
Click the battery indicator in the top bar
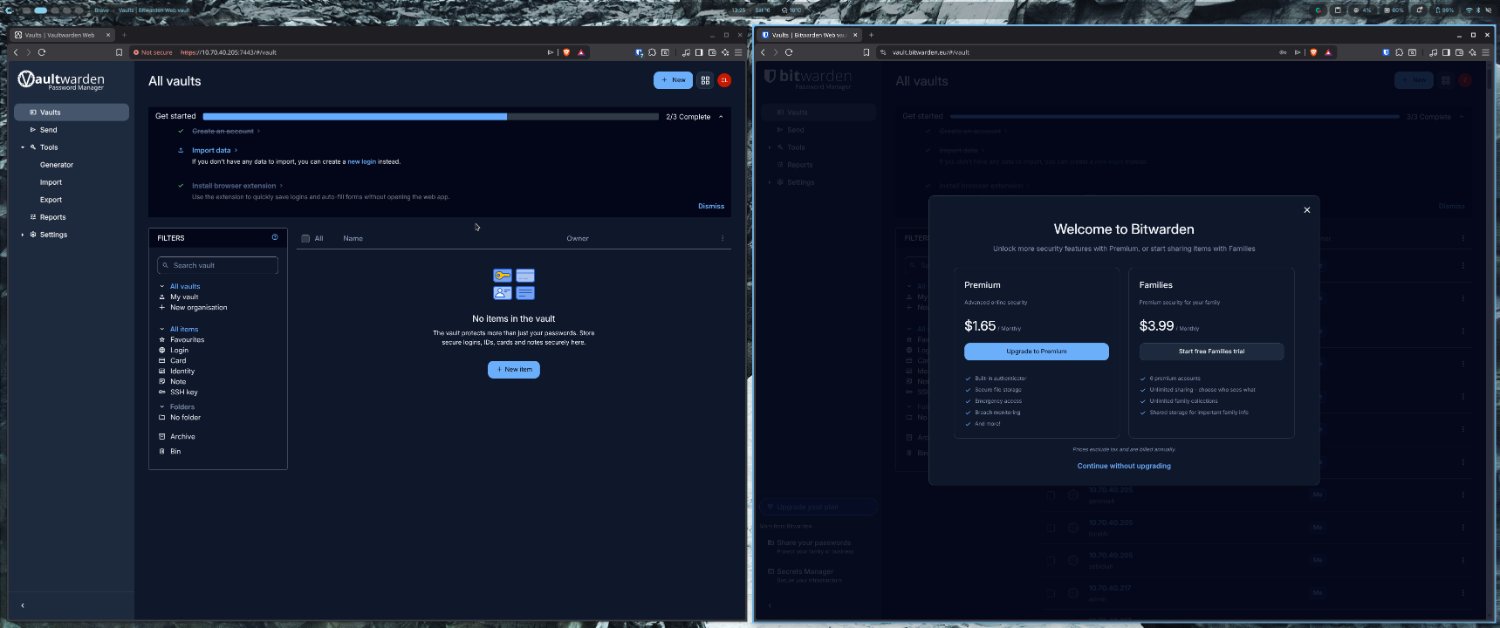point(1444,10)
